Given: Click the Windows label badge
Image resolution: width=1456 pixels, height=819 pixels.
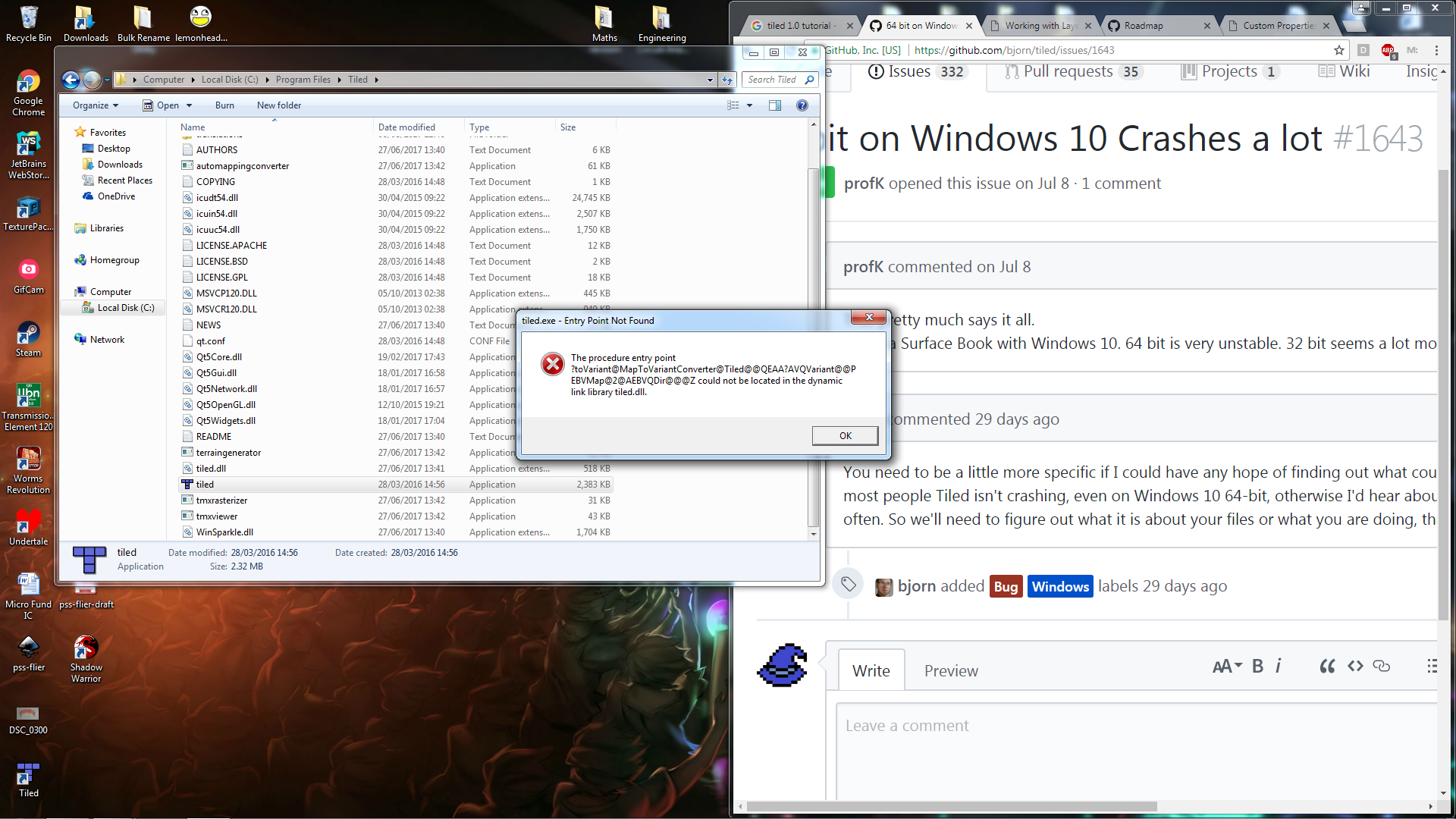Looking at the screenshot, I should pos(1060,586).
